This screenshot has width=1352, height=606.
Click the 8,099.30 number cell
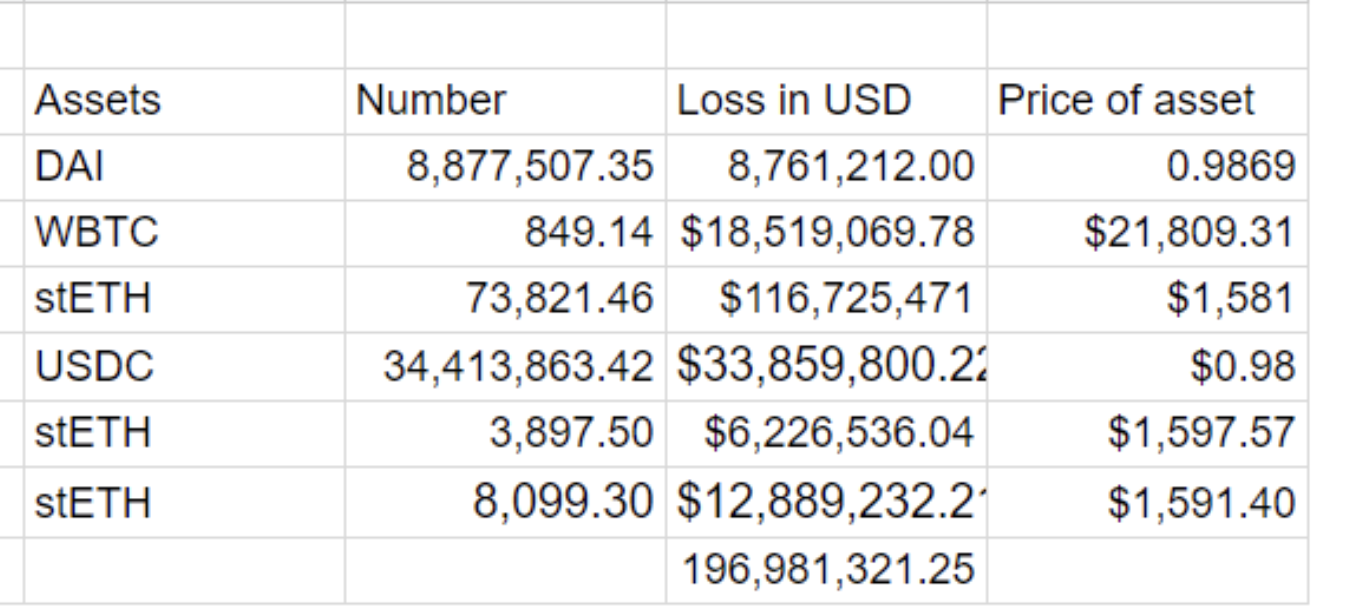click(x=505, y=502)
